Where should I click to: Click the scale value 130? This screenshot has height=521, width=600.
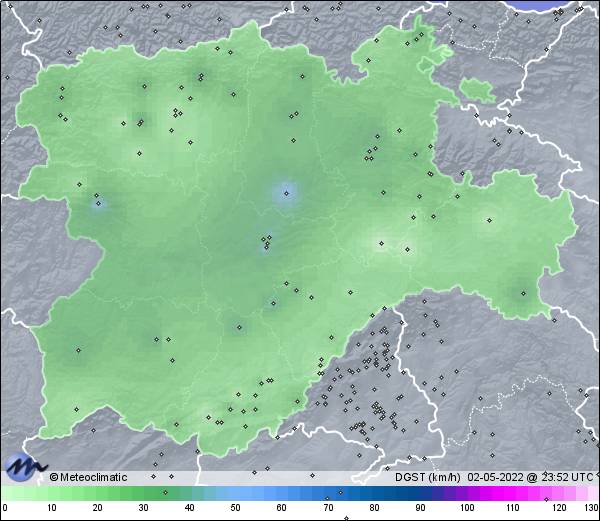(592, 508)
